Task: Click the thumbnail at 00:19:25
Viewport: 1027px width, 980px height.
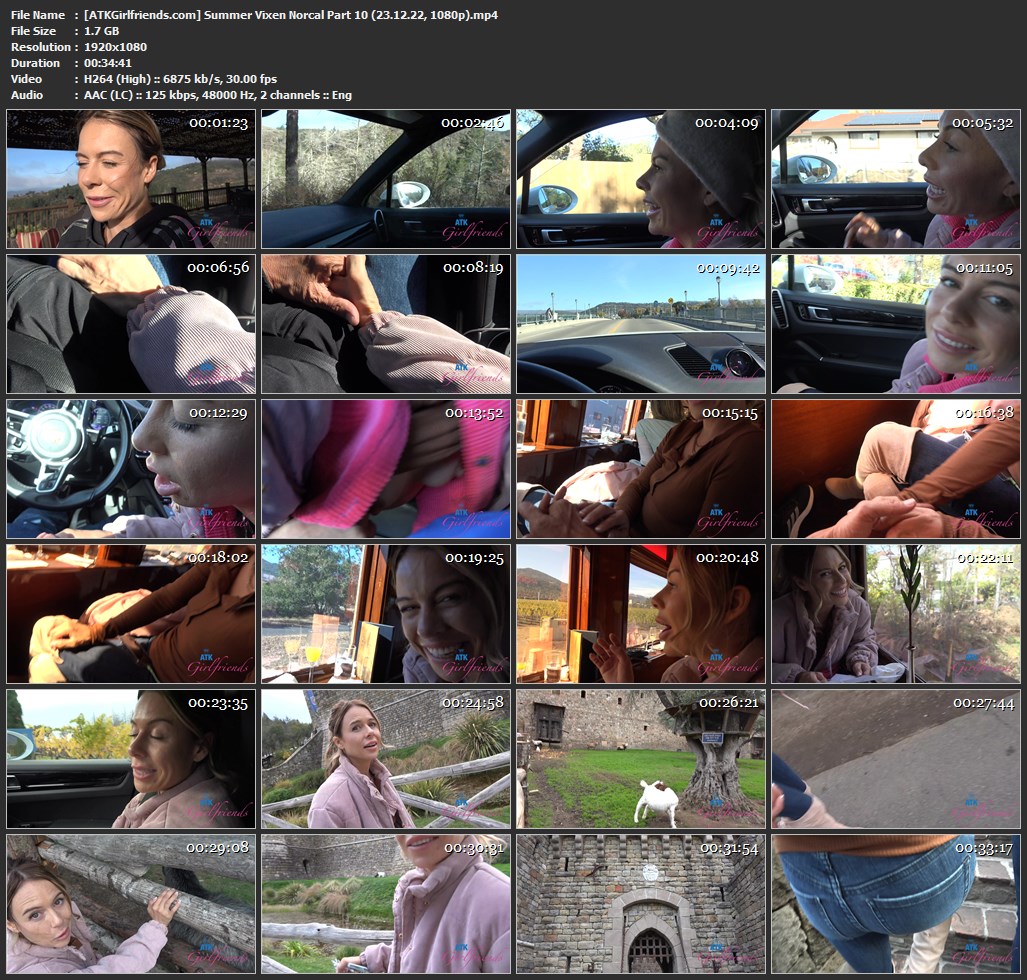Action: tap(386, 614)
